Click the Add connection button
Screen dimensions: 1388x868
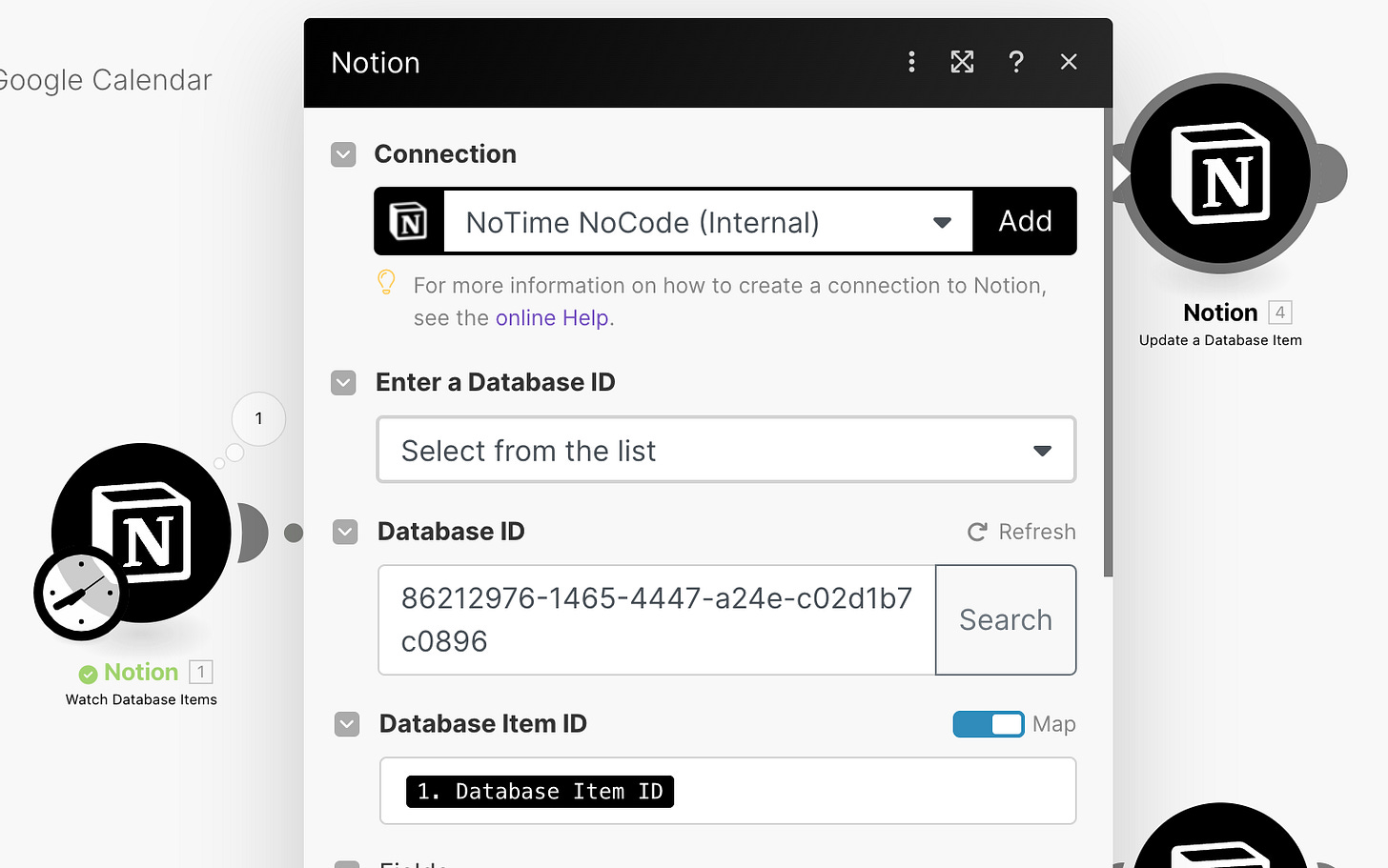(x=1025, y=222)
